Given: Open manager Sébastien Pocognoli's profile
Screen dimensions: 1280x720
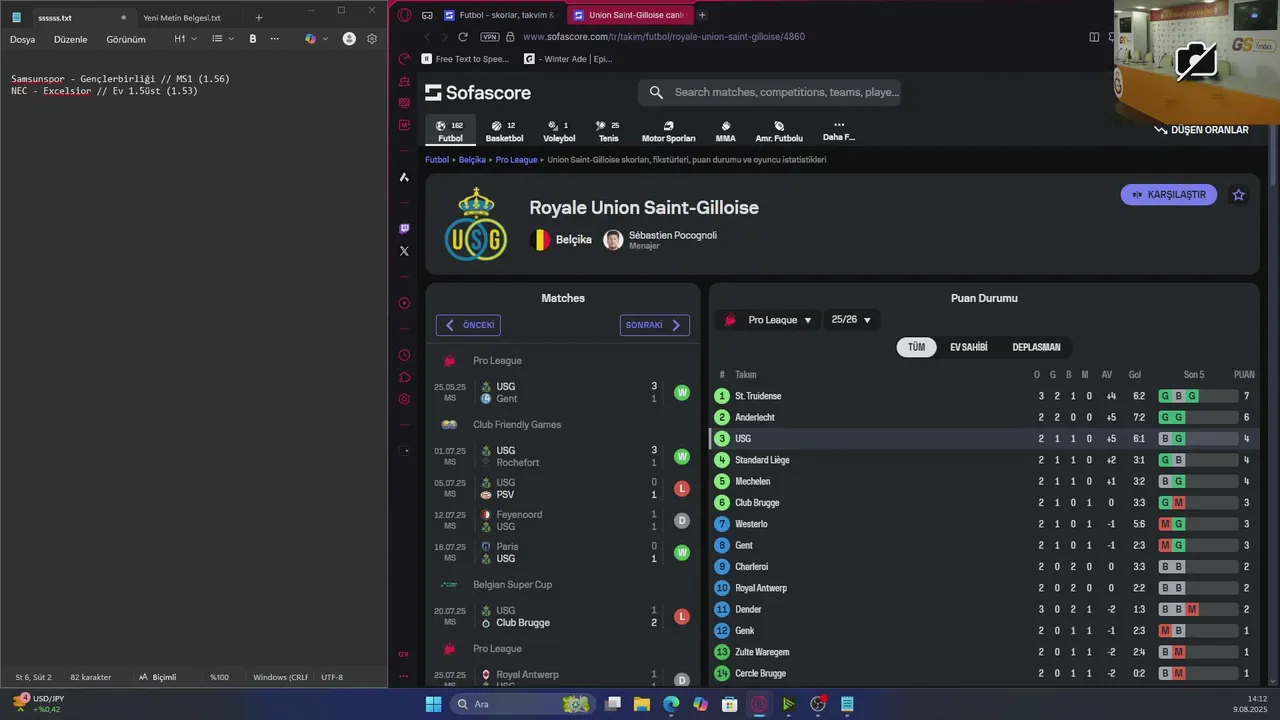Looking at the screenshot, I should [660, 240].
